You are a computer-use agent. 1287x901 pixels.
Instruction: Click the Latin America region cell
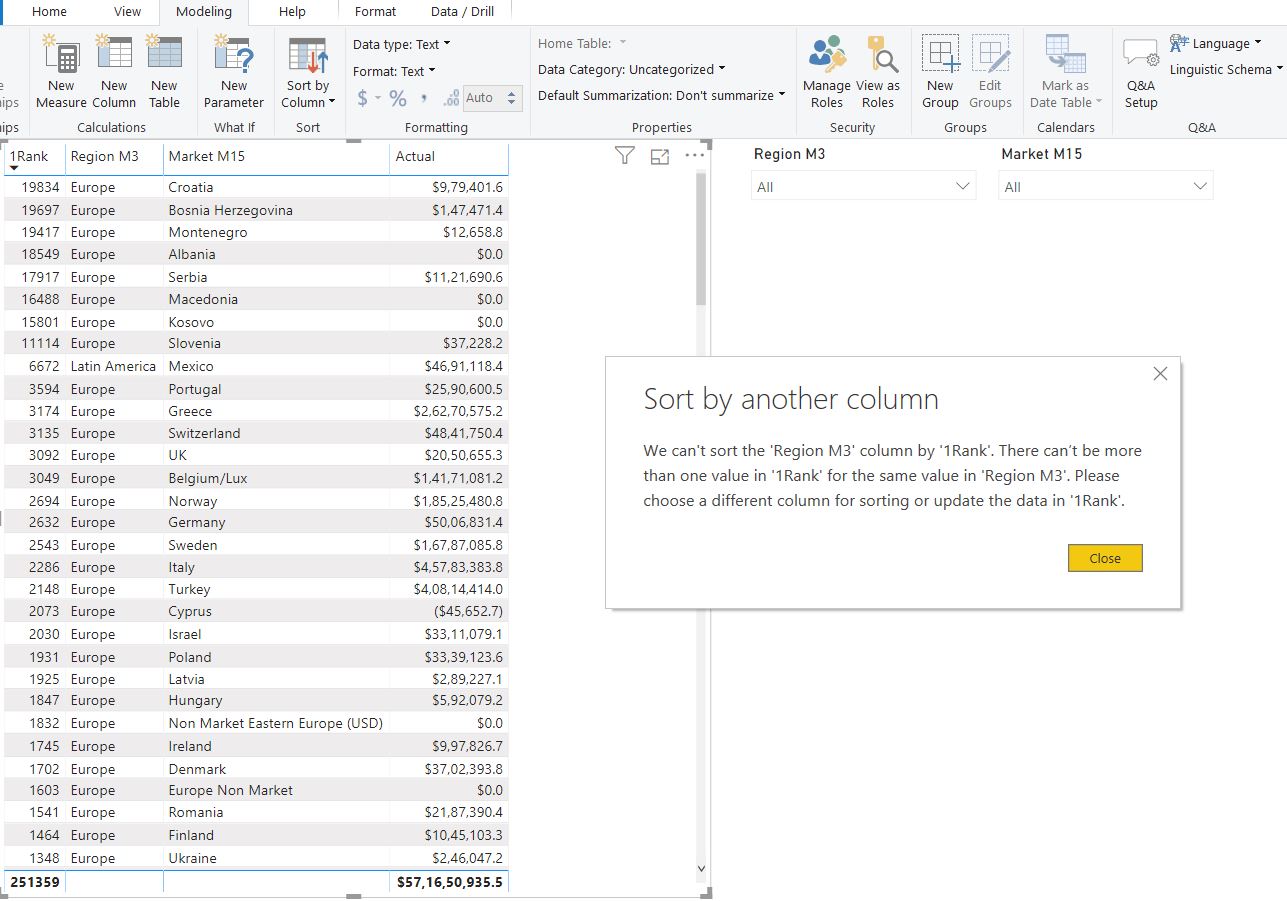point(113,366)
